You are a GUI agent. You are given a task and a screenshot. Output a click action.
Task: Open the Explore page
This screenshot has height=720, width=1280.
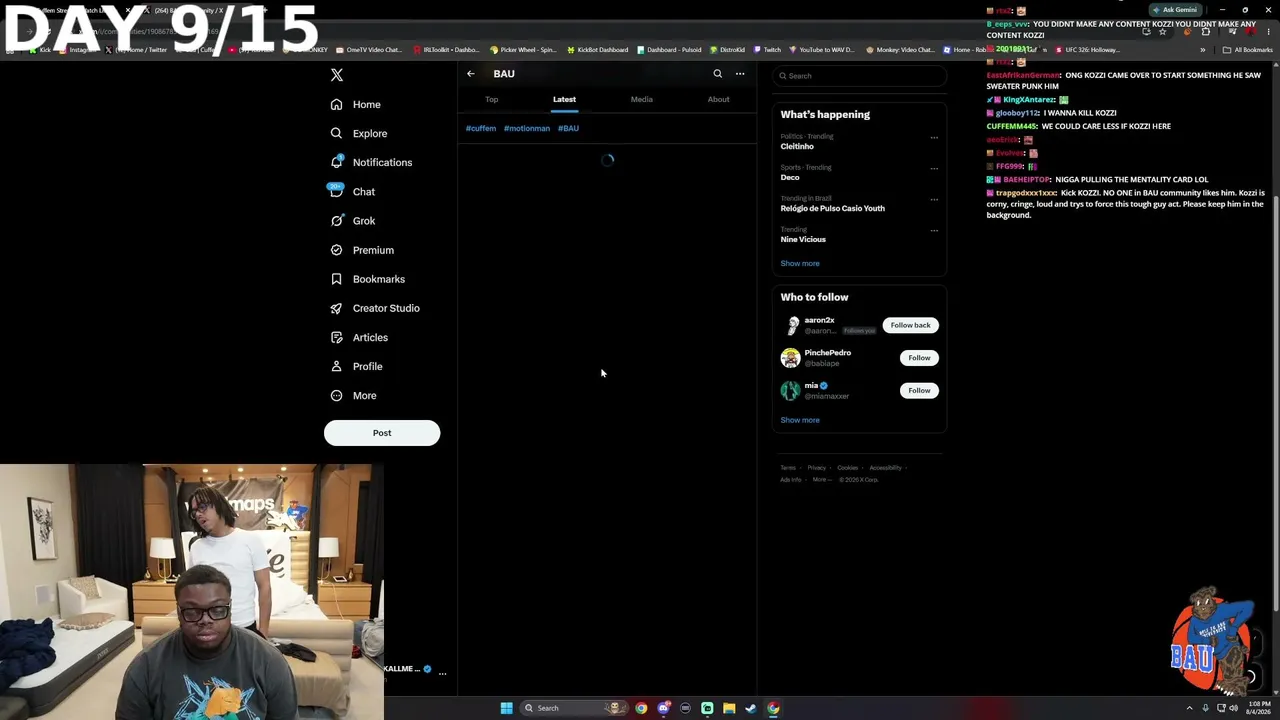click(x=359, y=133)
